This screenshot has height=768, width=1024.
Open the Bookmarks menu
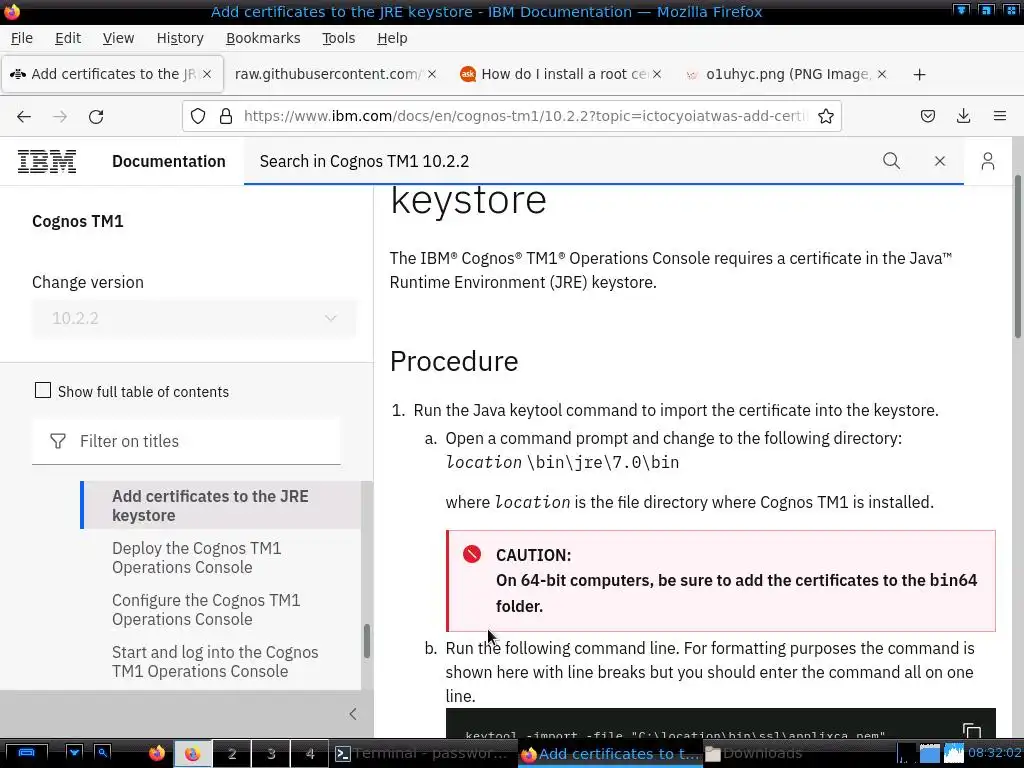pos(263,39)
